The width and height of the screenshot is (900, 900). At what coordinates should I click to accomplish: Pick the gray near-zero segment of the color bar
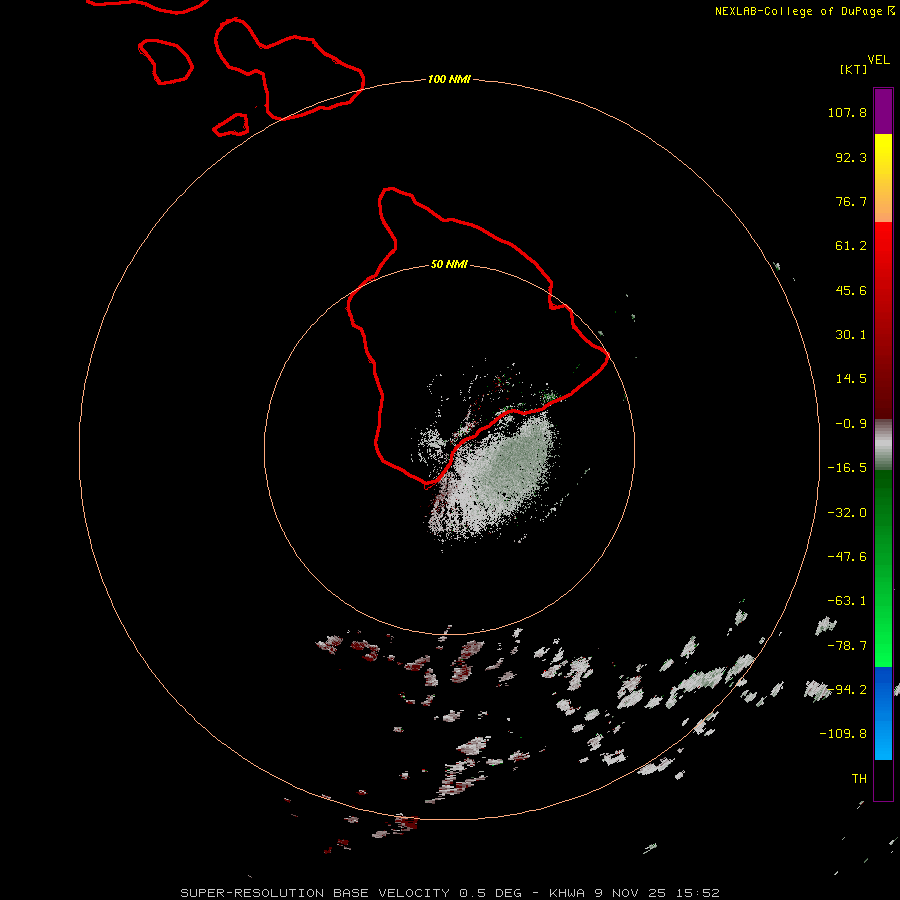[x=883, y=445]
